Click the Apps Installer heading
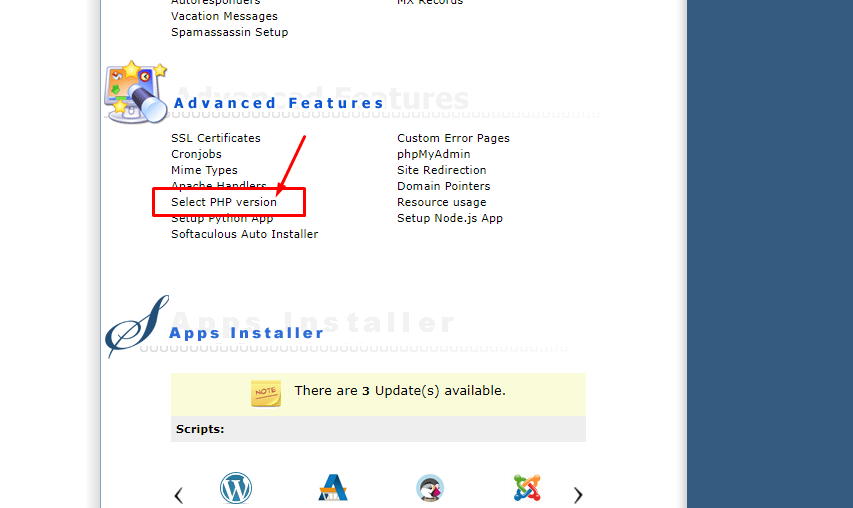This screenshot has width=853, height=508. pyautogui.click(x=246, y=333)
